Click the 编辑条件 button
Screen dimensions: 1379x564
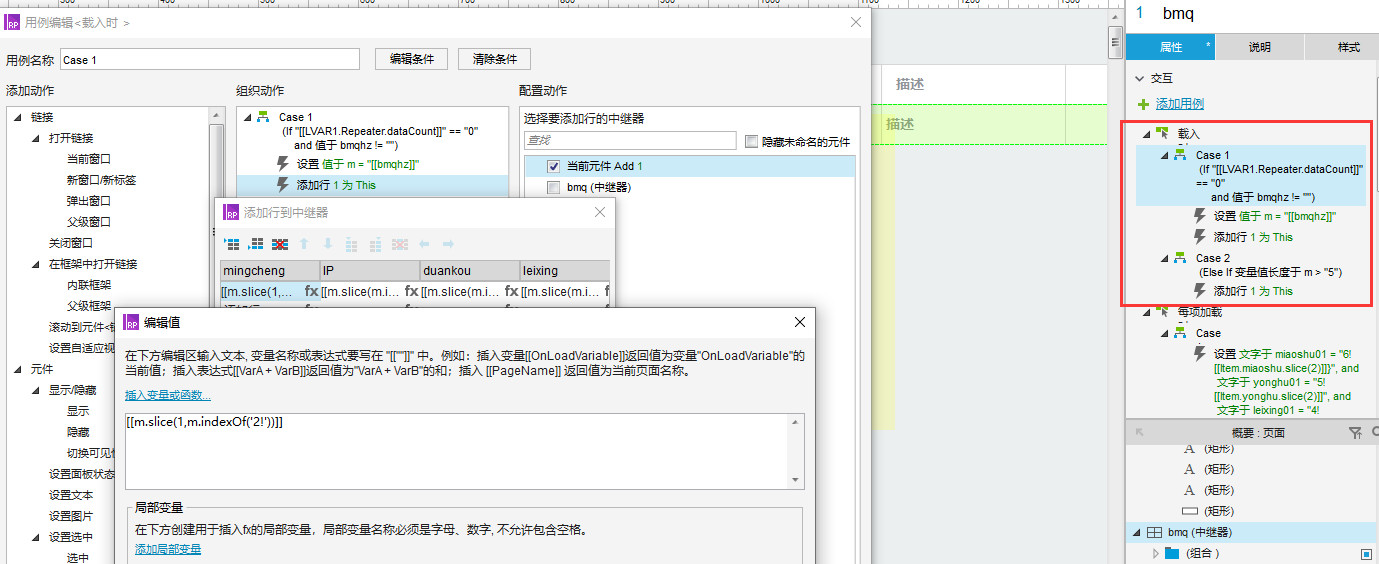(x=411, y=59)
